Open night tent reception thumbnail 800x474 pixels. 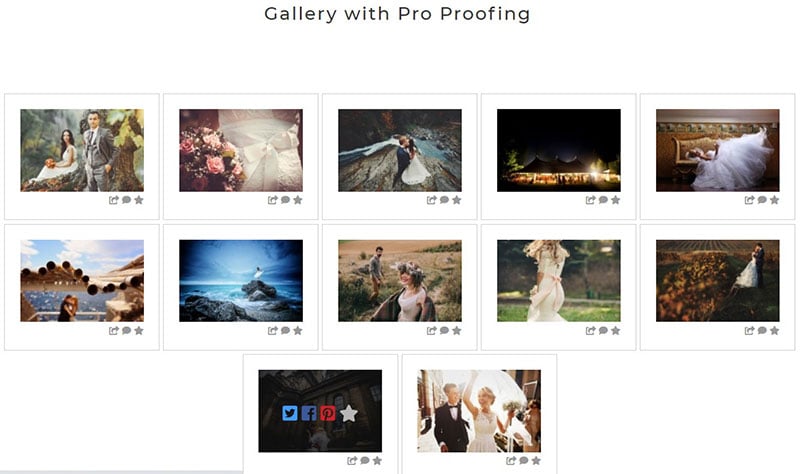pos(559,151)
